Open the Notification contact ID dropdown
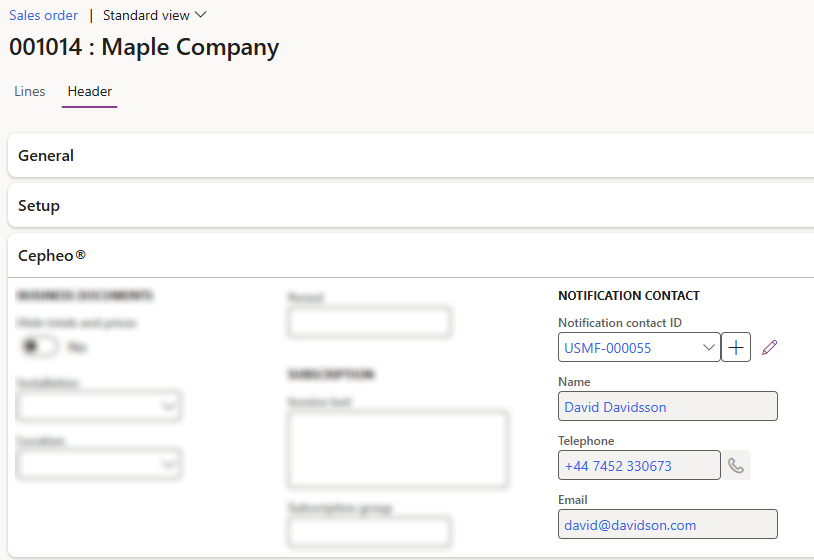 pos(709,348)
